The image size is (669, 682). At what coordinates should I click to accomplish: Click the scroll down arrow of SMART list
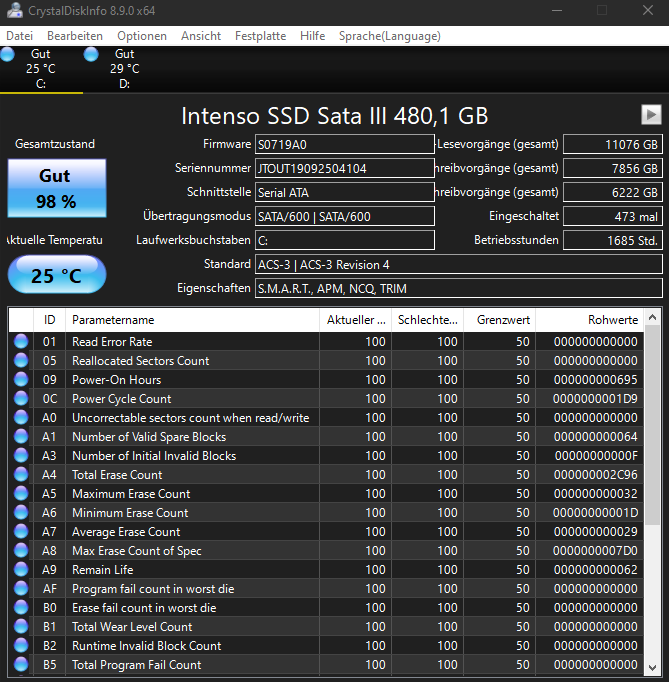pyautogui.click(x=652, y=667)
